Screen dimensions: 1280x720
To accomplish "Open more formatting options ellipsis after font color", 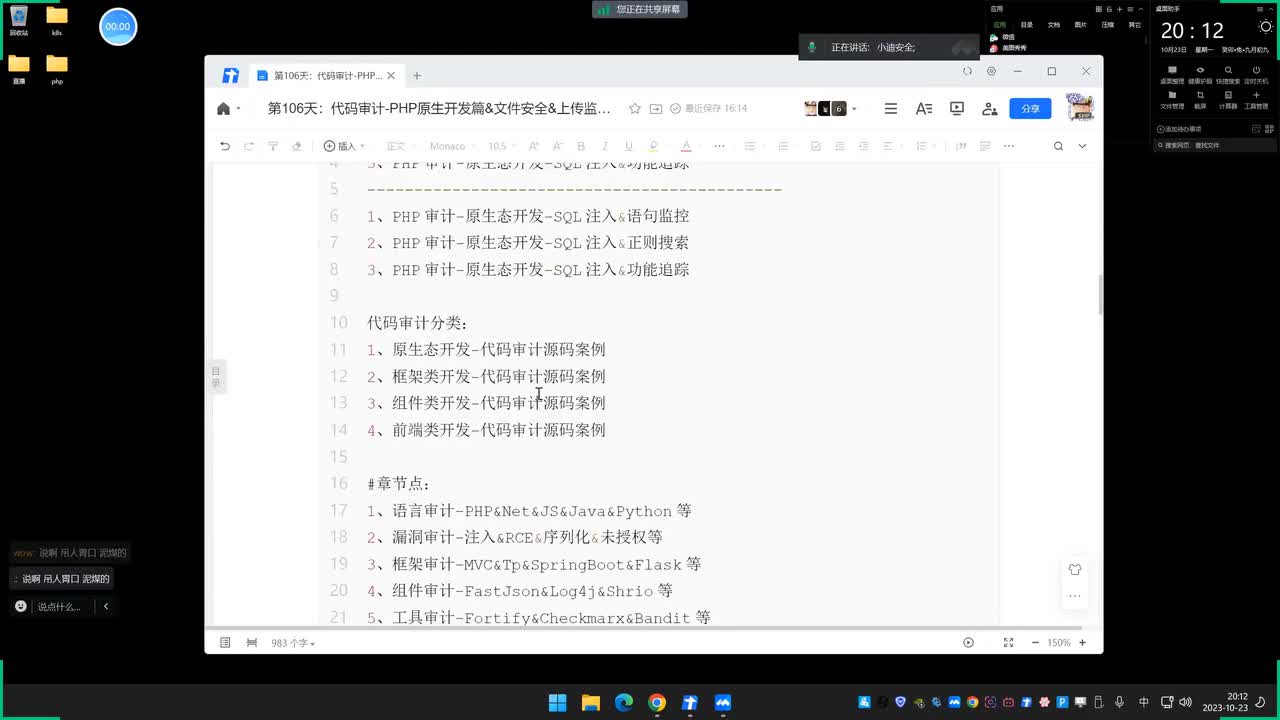I will 719,146.
